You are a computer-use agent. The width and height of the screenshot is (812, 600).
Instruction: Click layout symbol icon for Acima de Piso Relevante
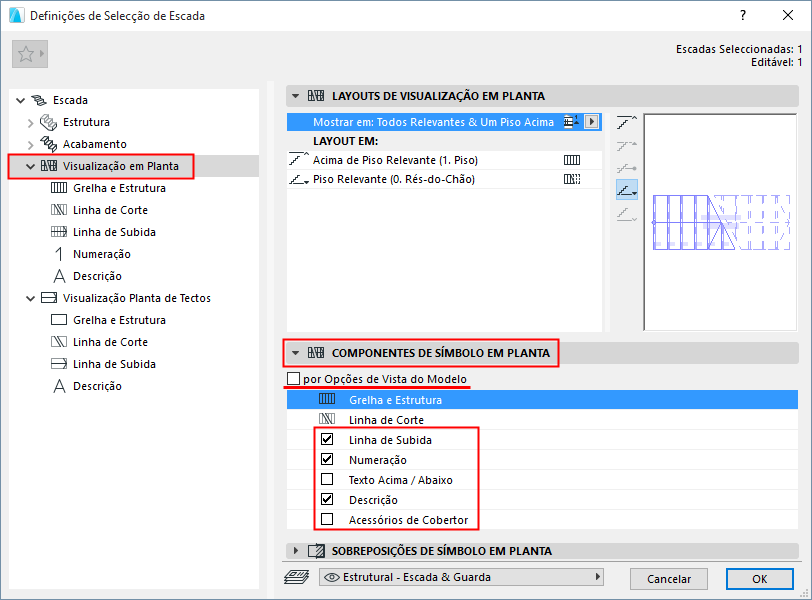coord(572,160)
